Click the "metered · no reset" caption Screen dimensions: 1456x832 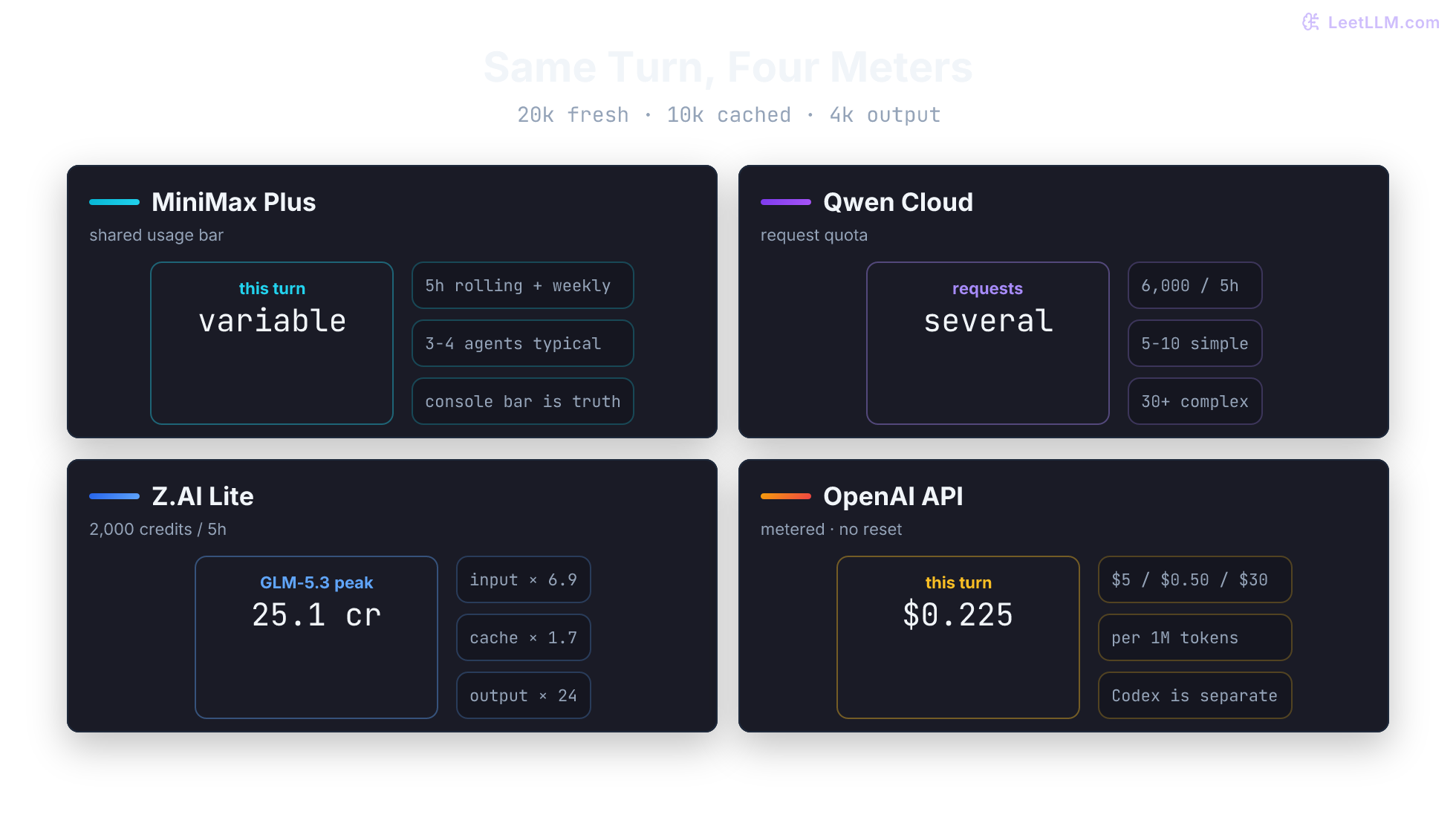click(x=831, y=530)
